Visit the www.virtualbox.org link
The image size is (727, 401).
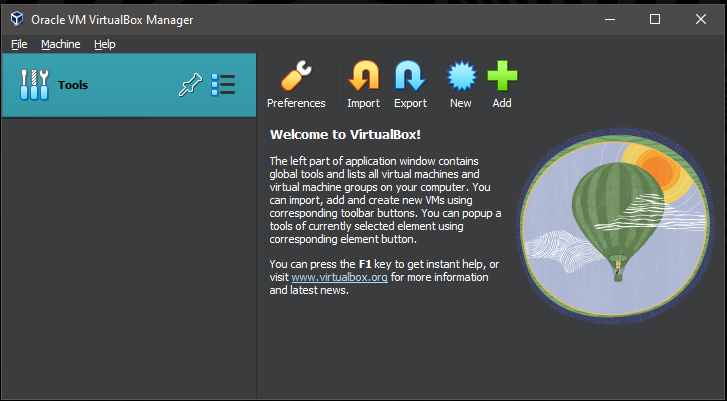coord(339,277)
